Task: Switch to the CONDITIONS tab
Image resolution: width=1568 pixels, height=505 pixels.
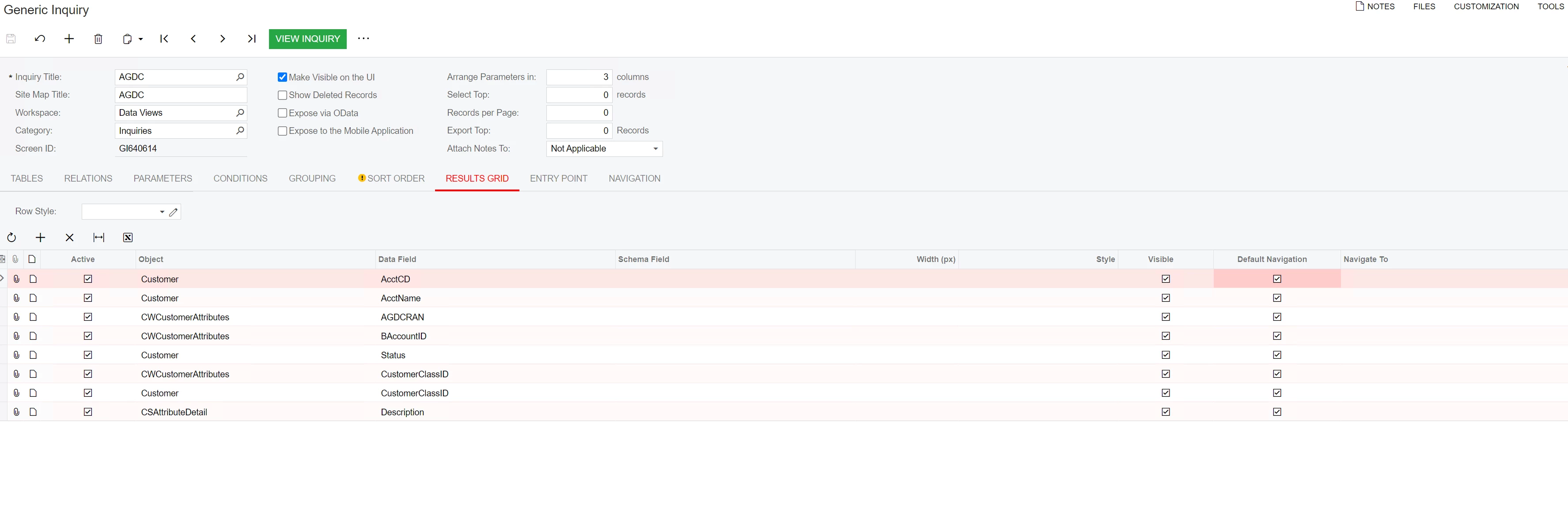Action: 240,178
